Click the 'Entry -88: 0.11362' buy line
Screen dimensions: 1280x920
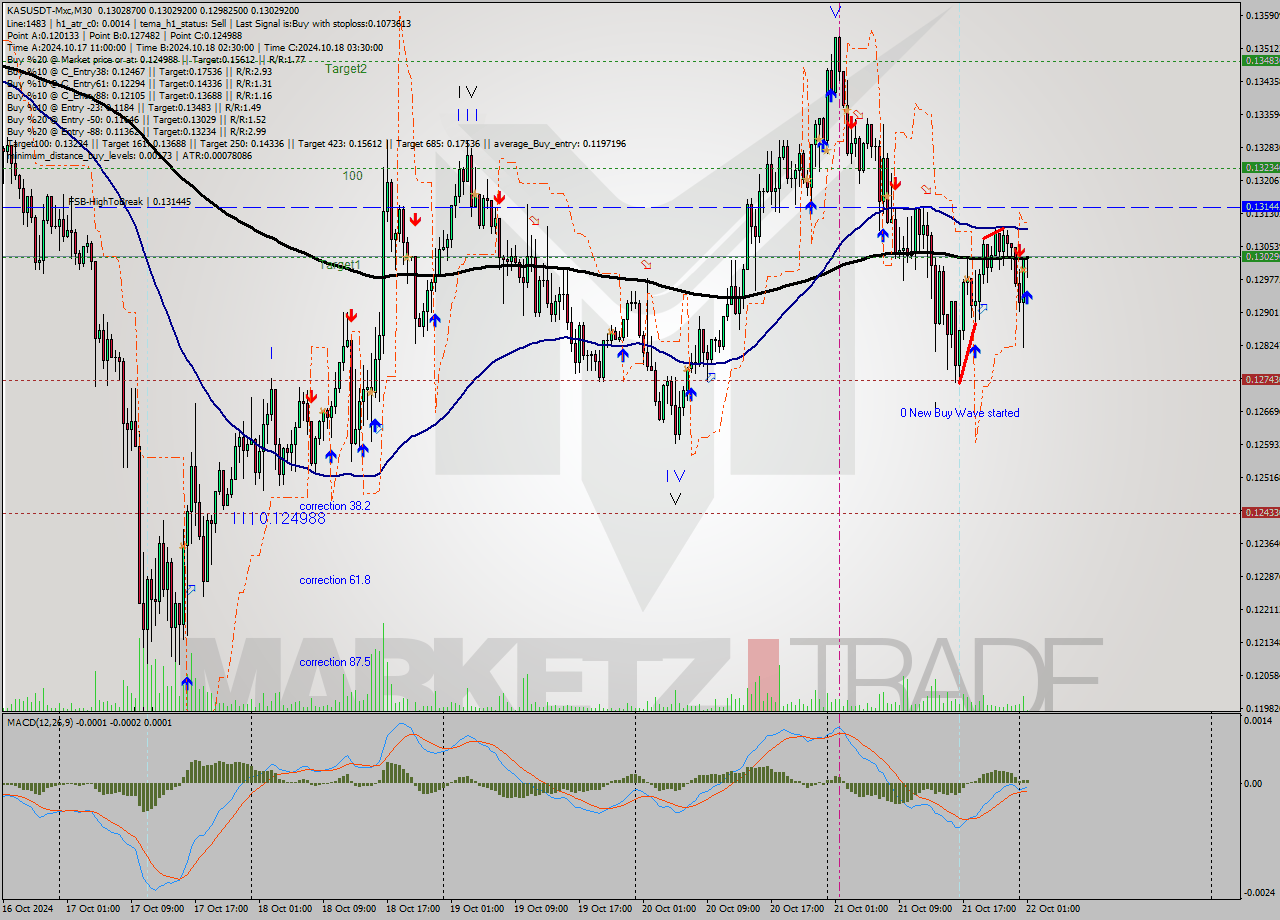click(x=136, y=131)
